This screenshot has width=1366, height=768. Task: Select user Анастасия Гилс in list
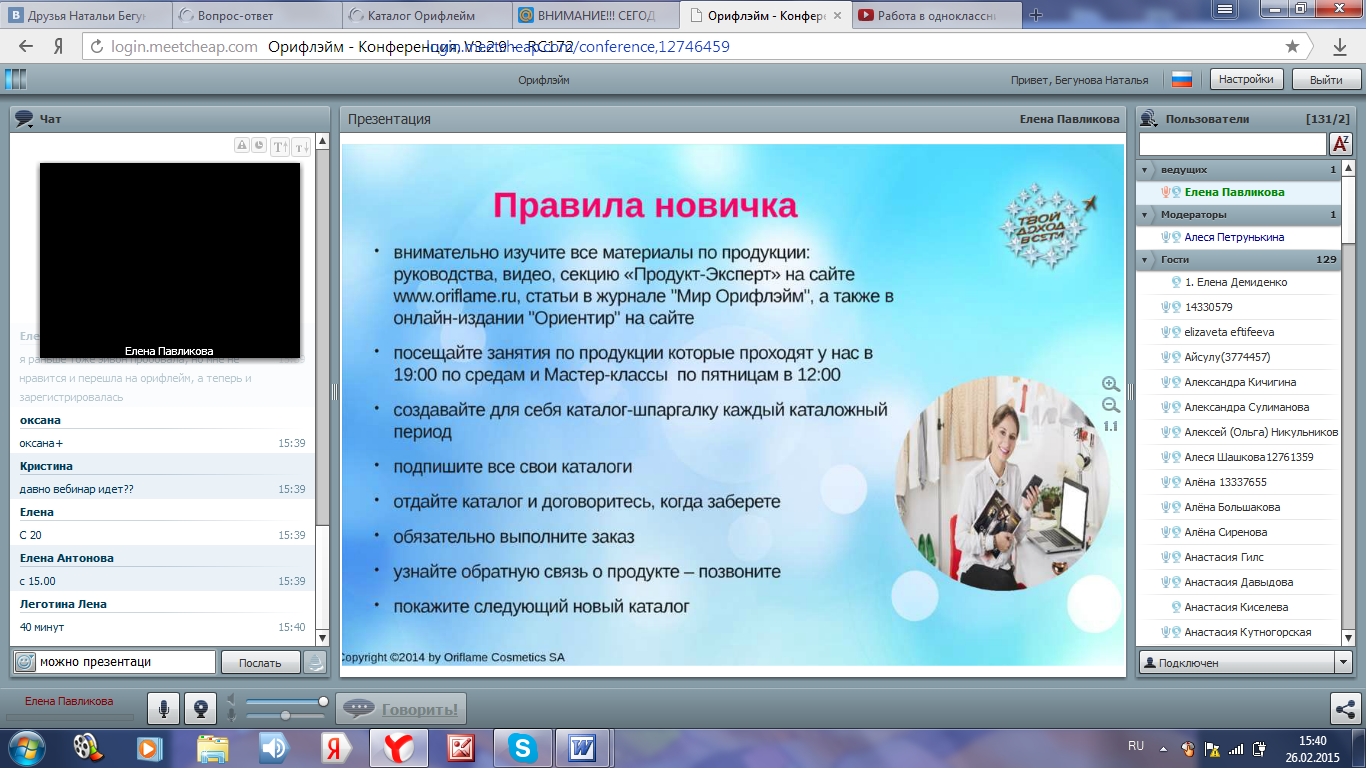coord(1224,557)
